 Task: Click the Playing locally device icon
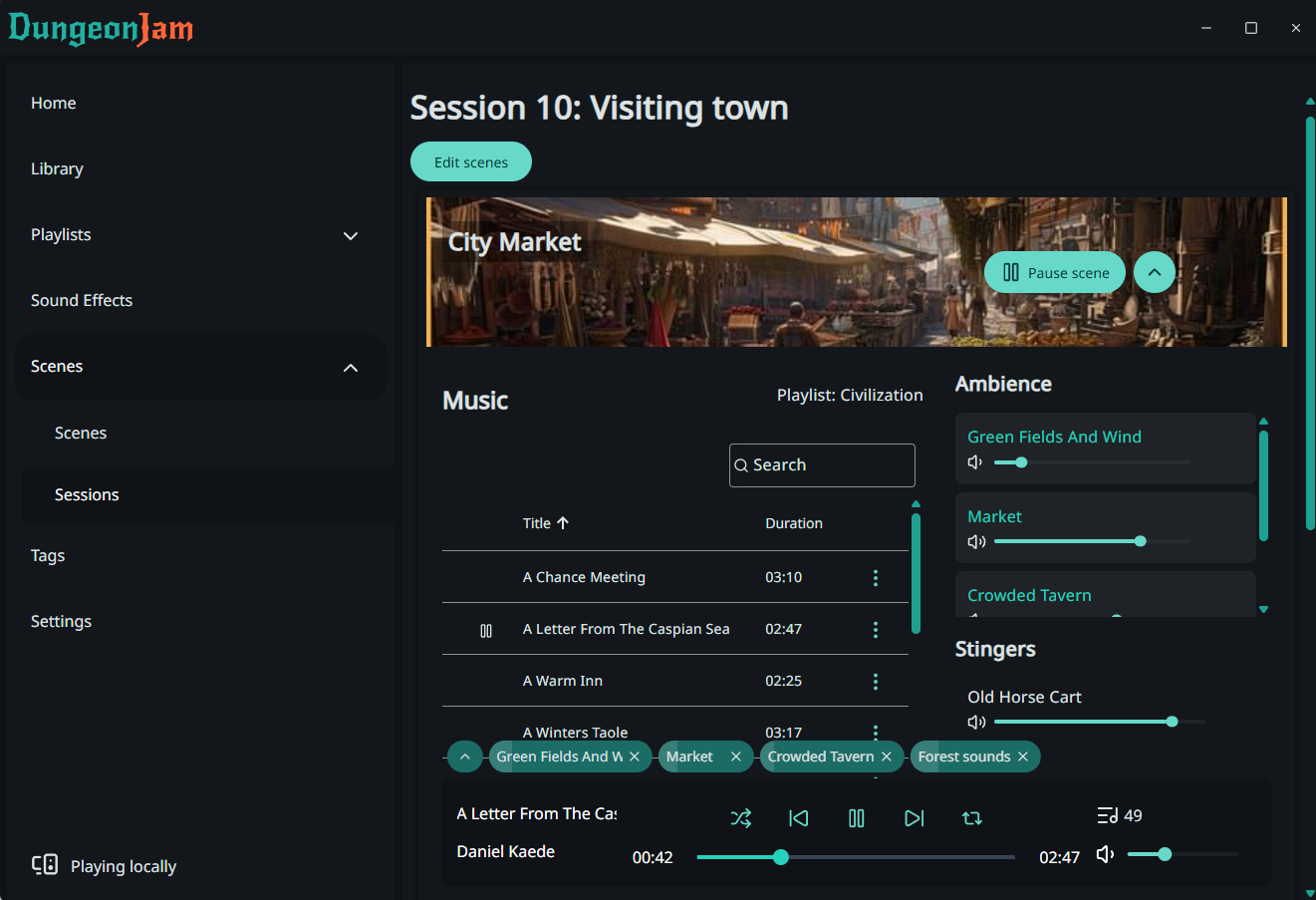(x=45, y=865)
